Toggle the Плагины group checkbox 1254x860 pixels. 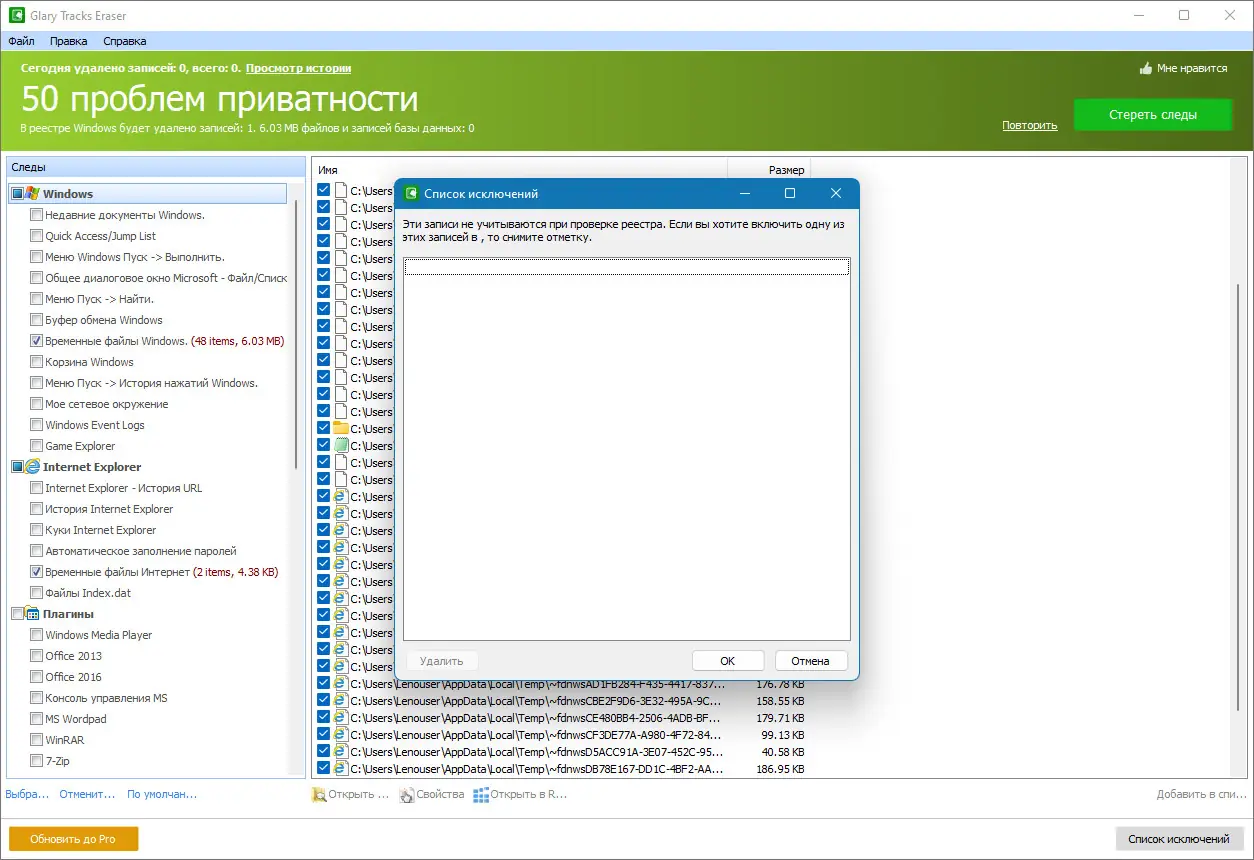tap(17, 614)
